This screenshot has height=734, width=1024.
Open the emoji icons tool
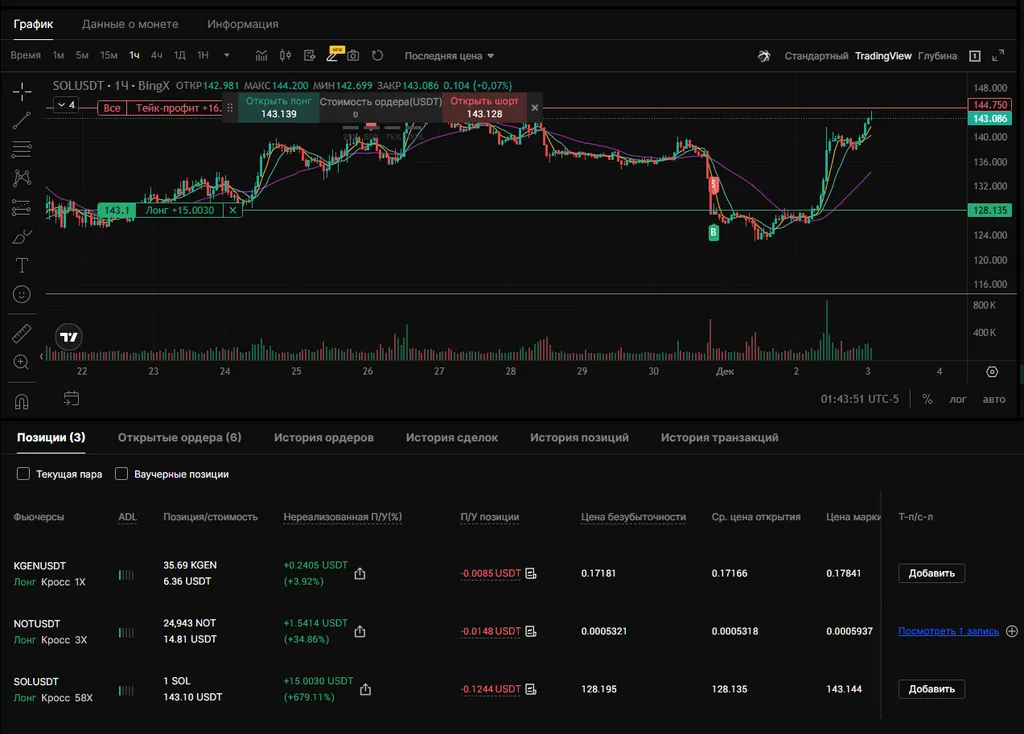point(22,295)
